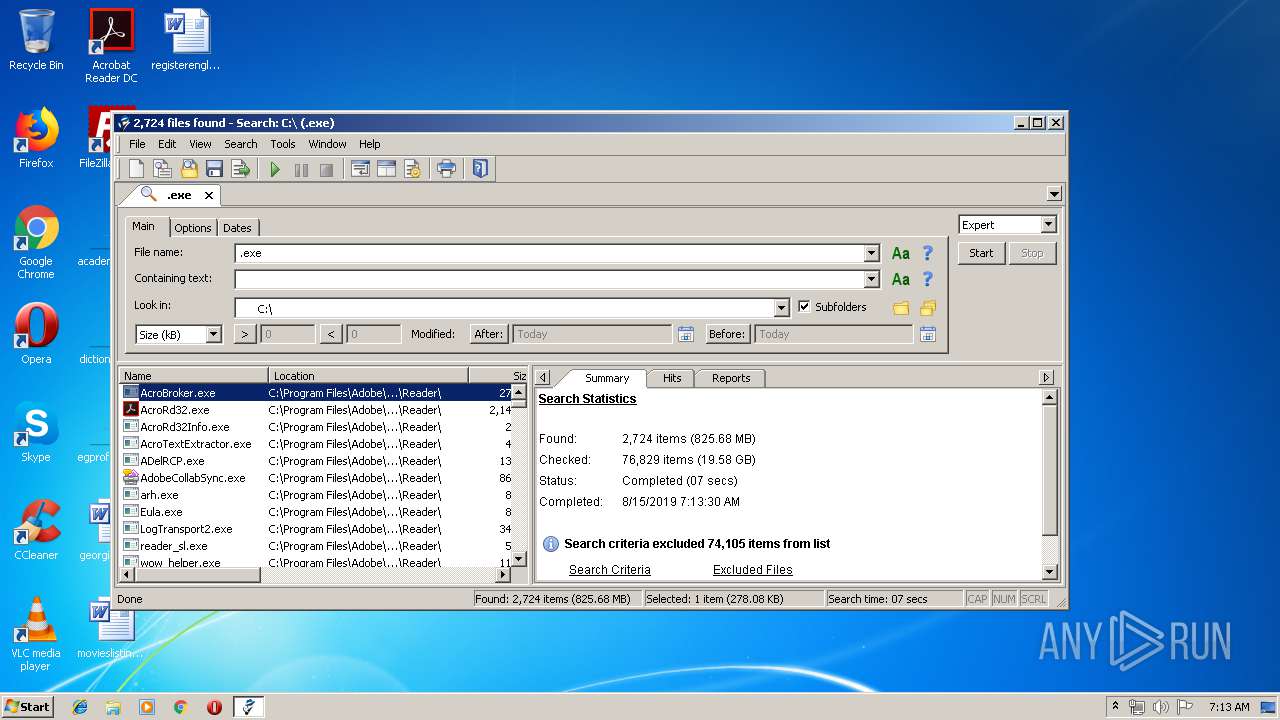Image resolution: width=1280 pixels, height=720 pixels.
Task: Toggle case sensitivity Aa for Containing text
Action: tap(901, 279)
